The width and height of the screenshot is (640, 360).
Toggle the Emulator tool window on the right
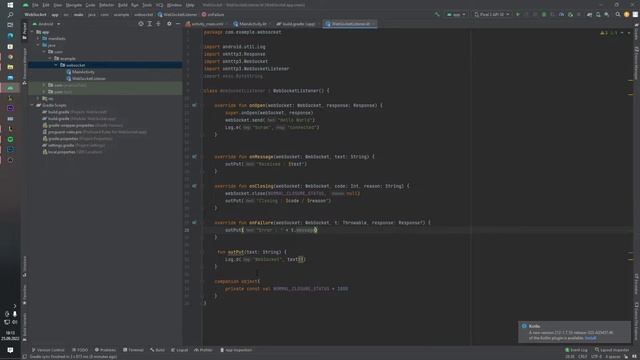click(x=636, y=284)
